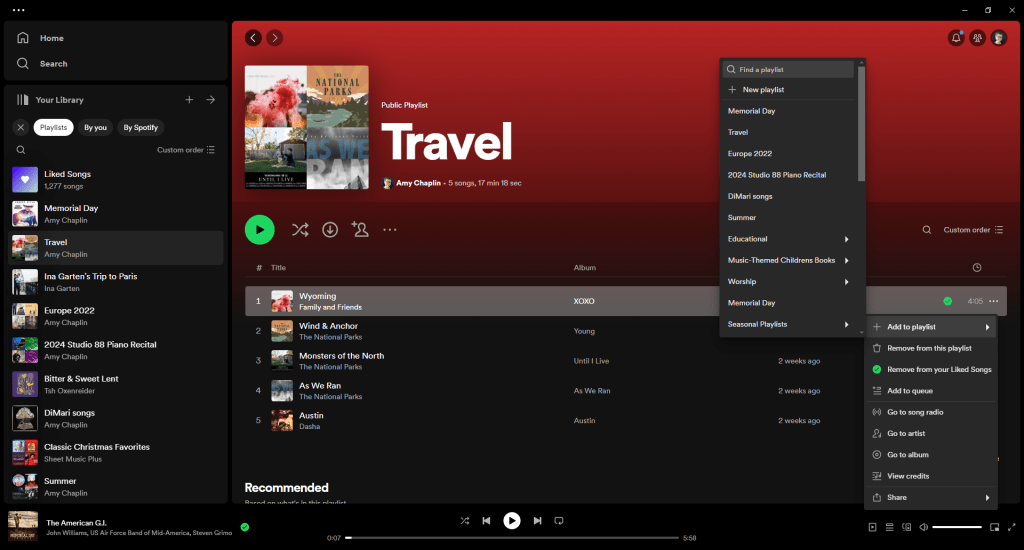Viewport: 1024px width, 550px height.
Task: Collapse Your Library icon
Action: click(x=23, y=100)
